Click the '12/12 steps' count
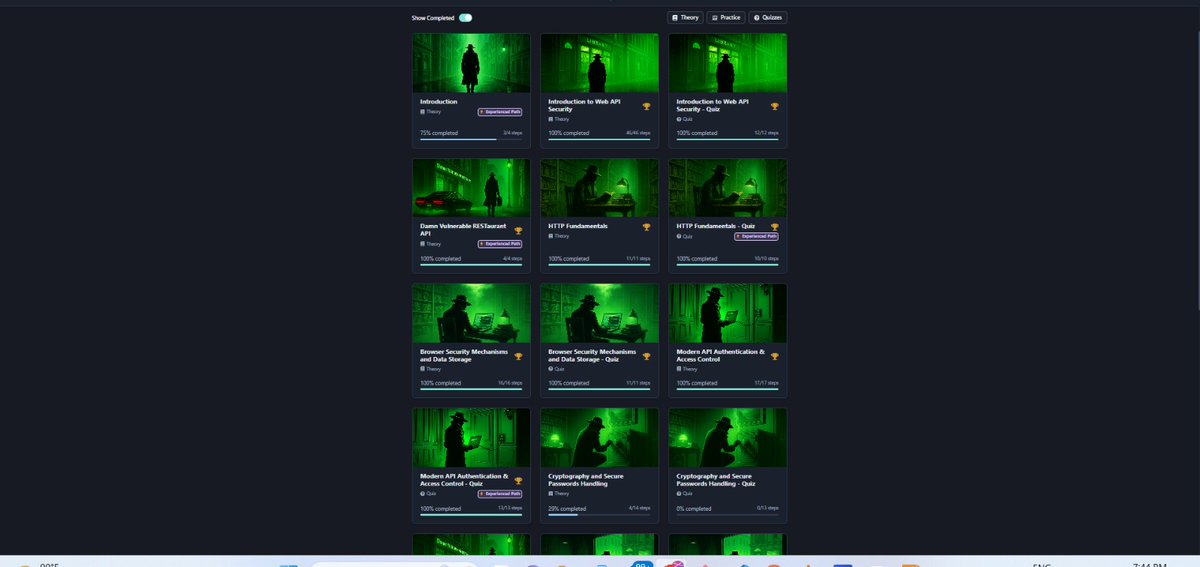Image resolution: width=1200 pixels, height=567 pixels. (x=767, y=132)
